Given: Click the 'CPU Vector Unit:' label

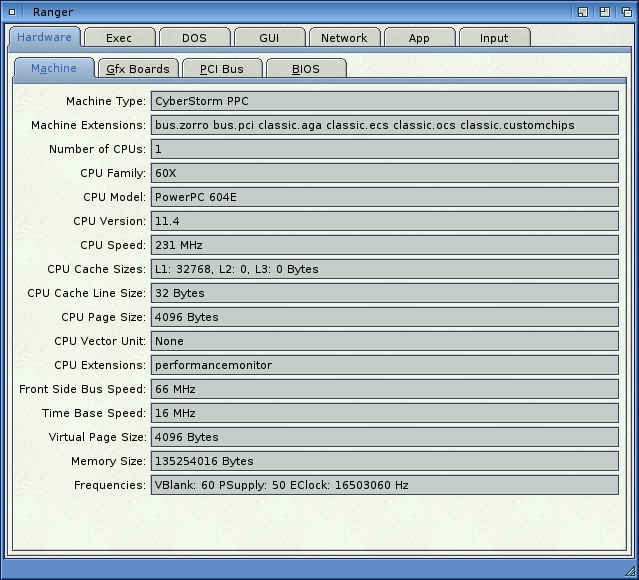Looking at the screenshot, I should (100, 341).
